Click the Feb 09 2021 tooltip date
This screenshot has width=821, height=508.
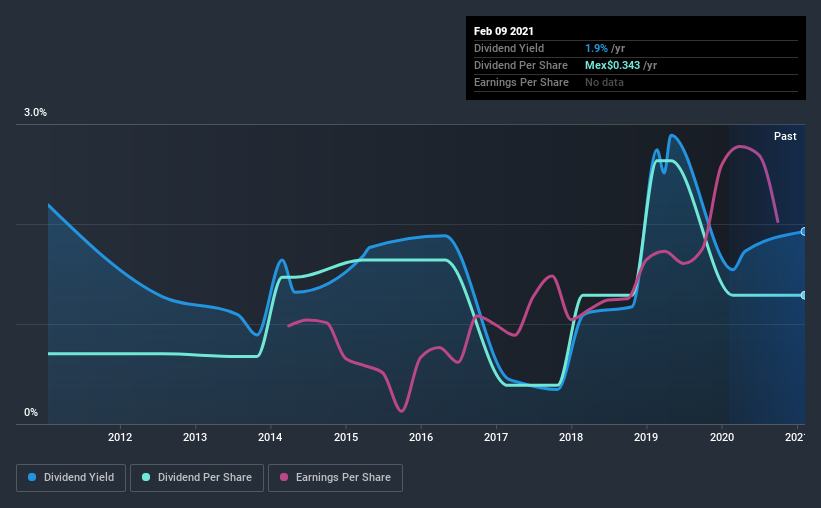tap(504, 31)
